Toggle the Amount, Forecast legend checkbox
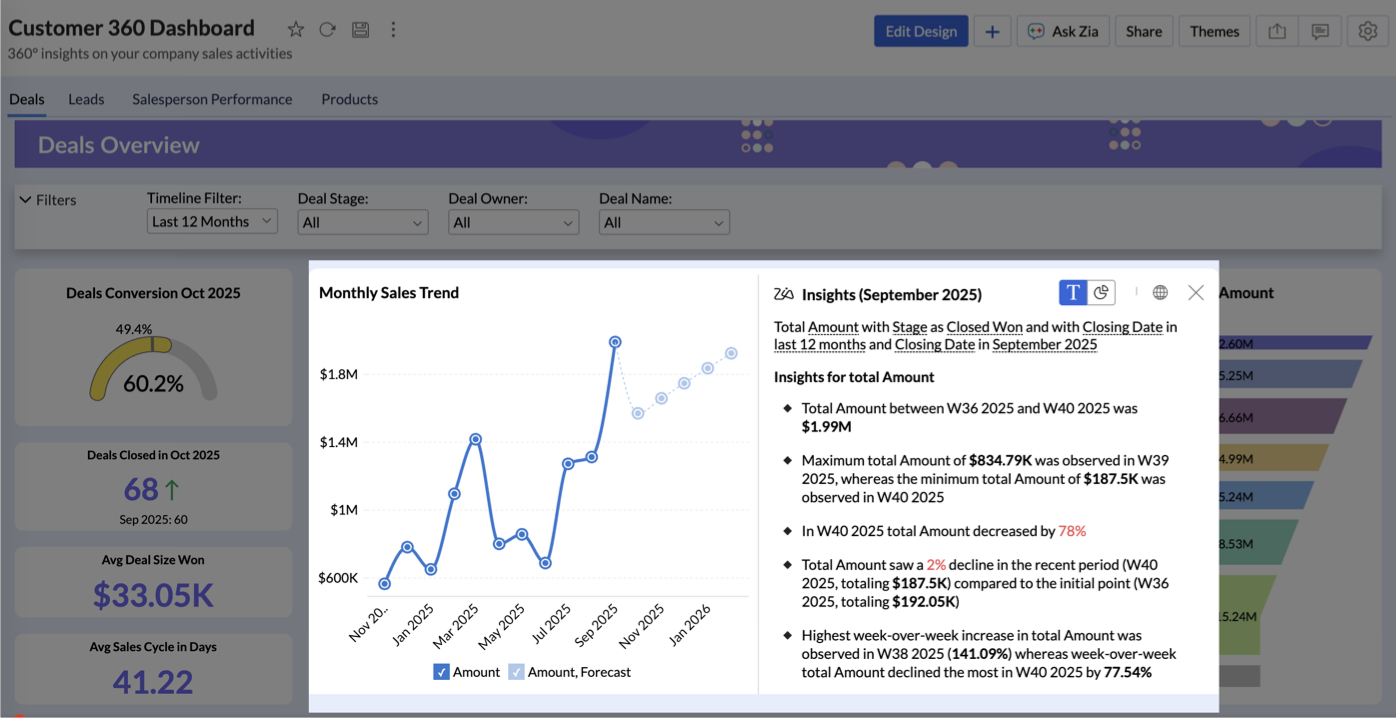 coord(516,672)
